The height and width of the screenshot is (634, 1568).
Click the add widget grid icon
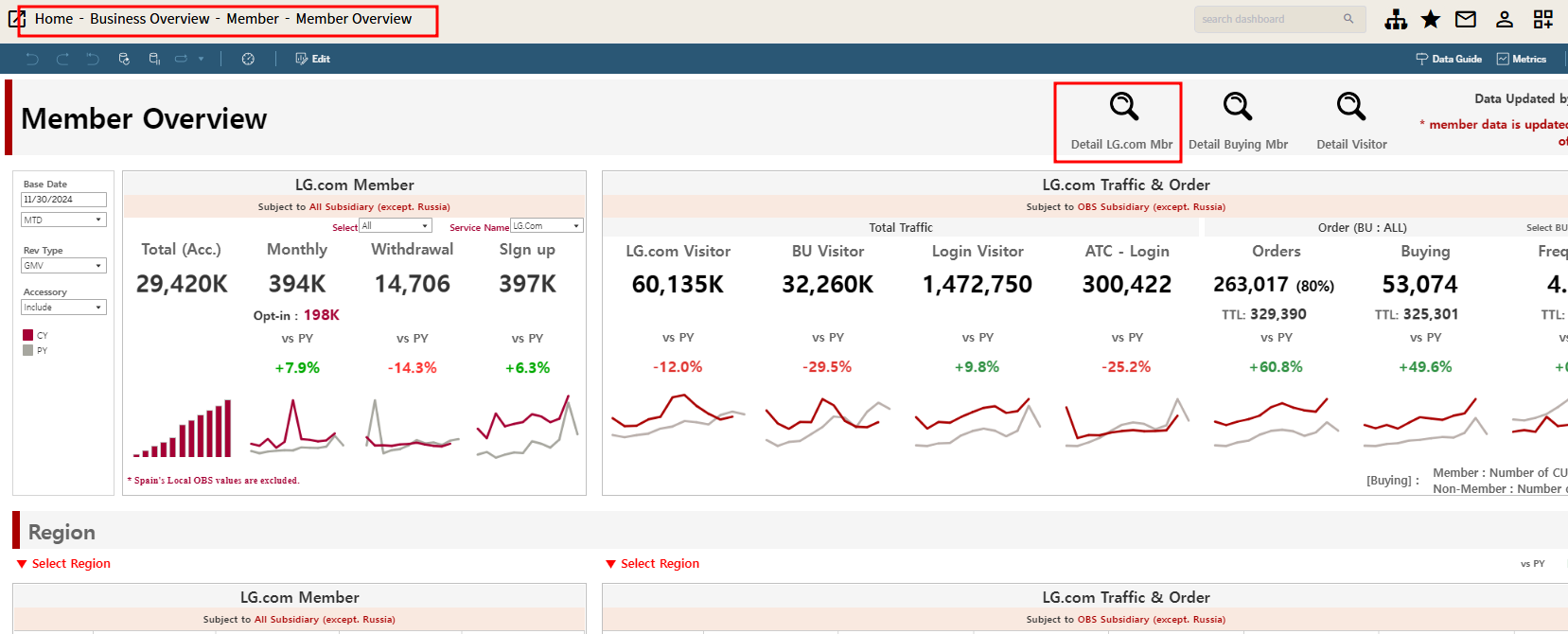1543,20
